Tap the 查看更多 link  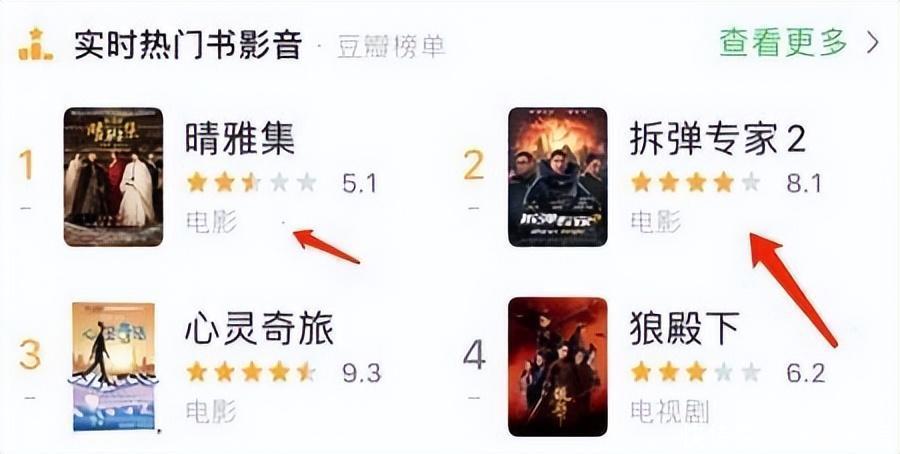pos(783,42)
